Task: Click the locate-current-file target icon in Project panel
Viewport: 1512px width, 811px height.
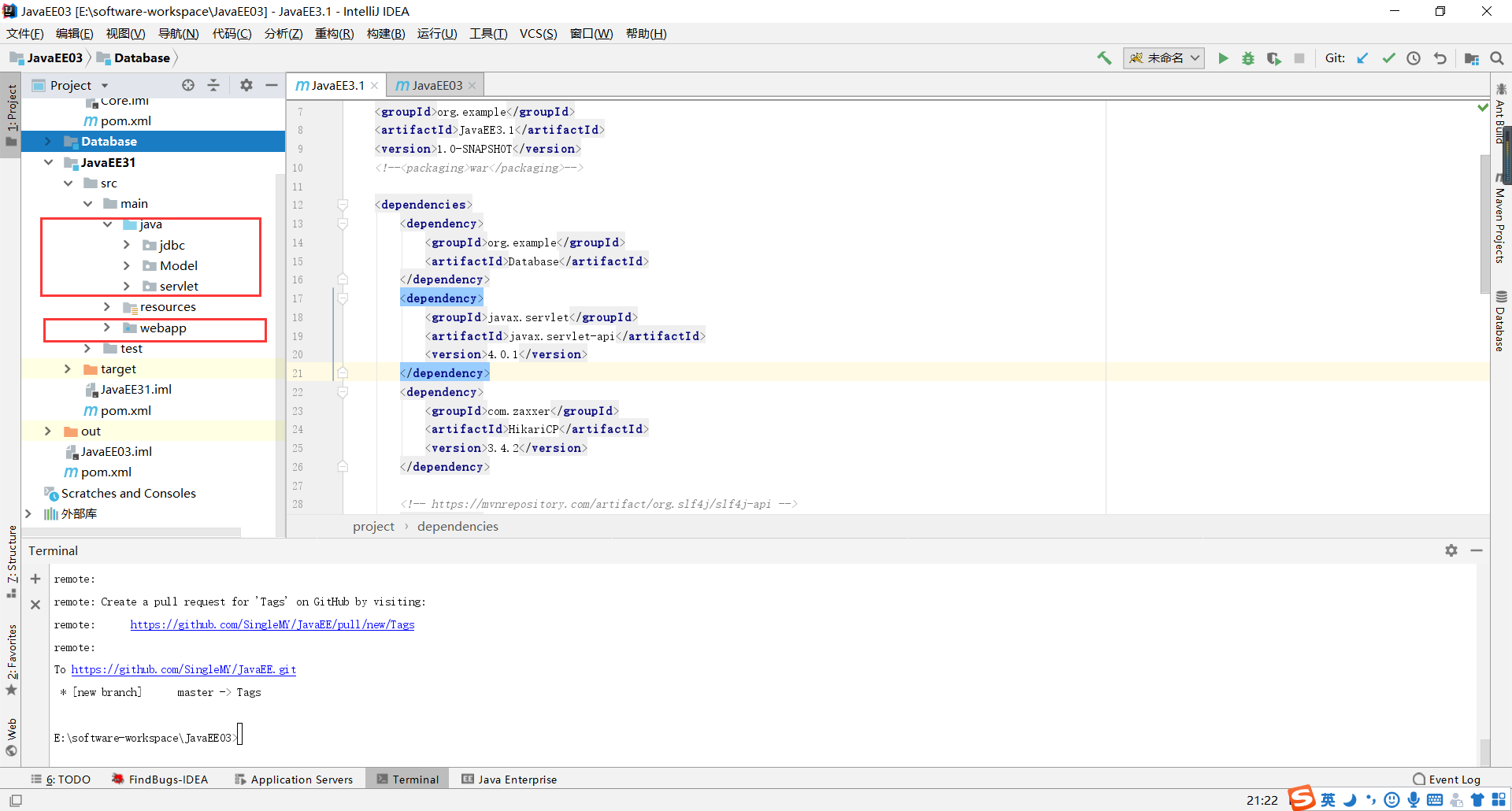Action: (x=188, y=85)
